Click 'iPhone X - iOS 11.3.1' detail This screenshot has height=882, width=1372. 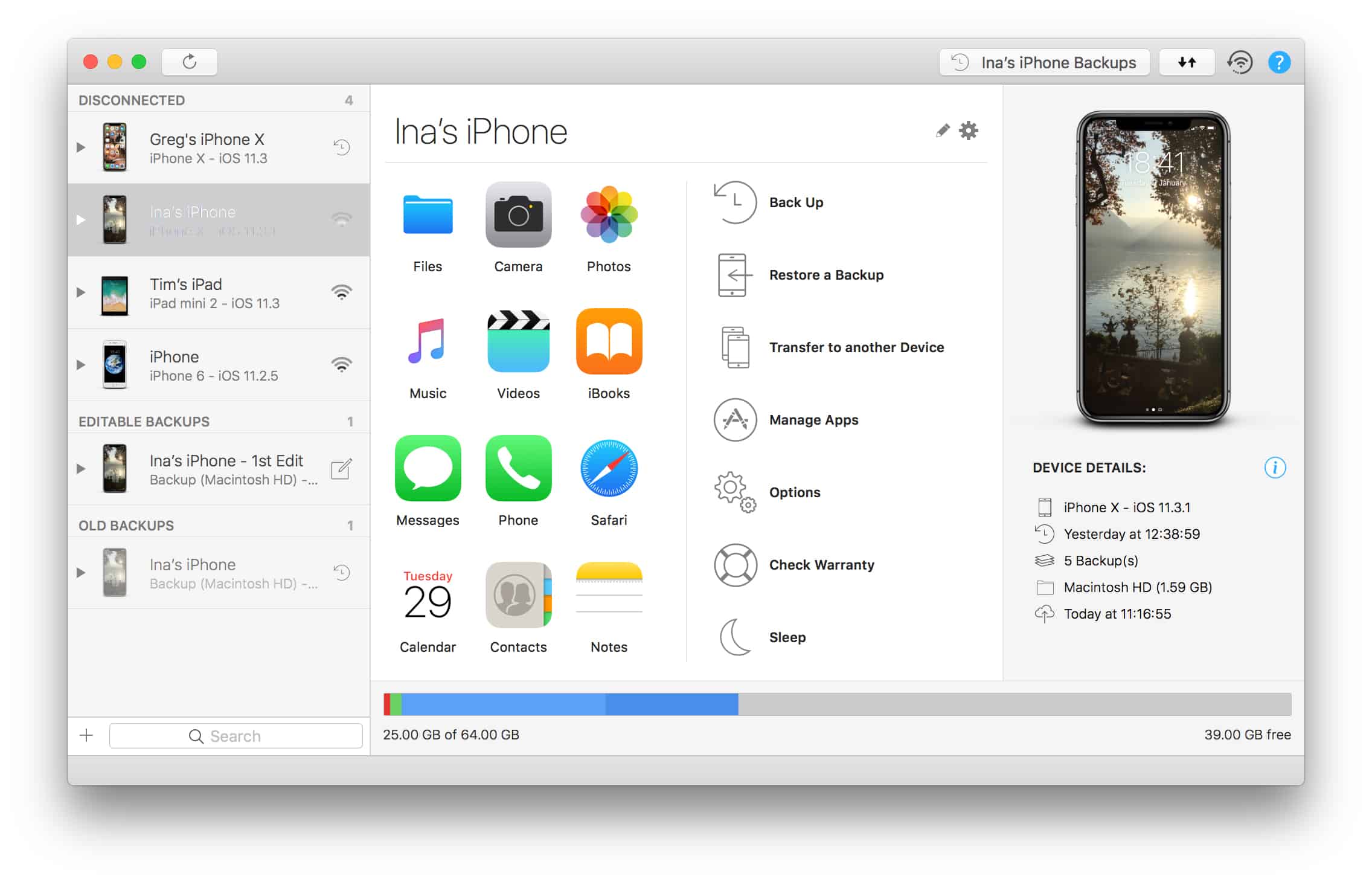(x=1127, y=507)
